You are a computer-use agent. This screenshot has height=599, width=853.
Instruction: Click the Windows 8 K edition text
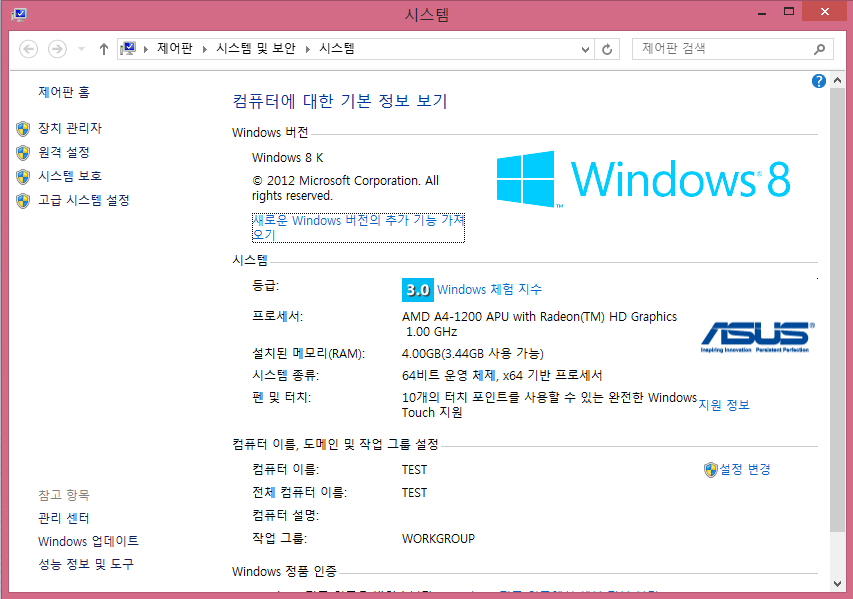288,158
